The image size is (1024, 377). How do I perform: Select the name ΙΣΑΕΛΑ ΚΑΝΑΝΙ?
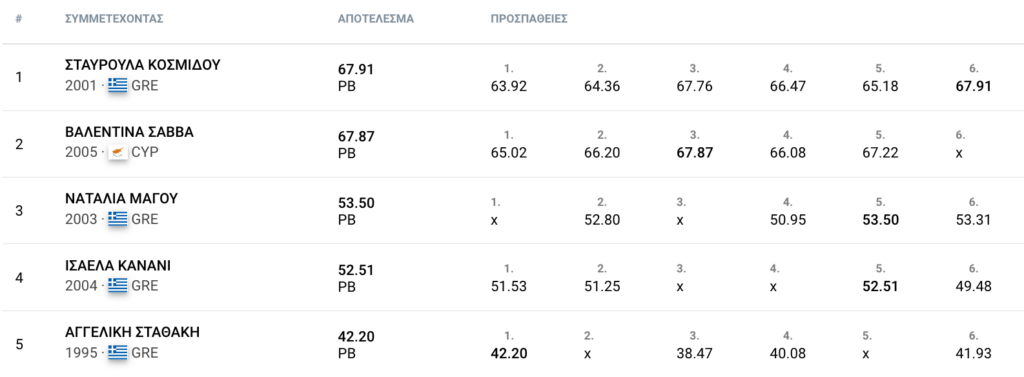coord(118,265)
